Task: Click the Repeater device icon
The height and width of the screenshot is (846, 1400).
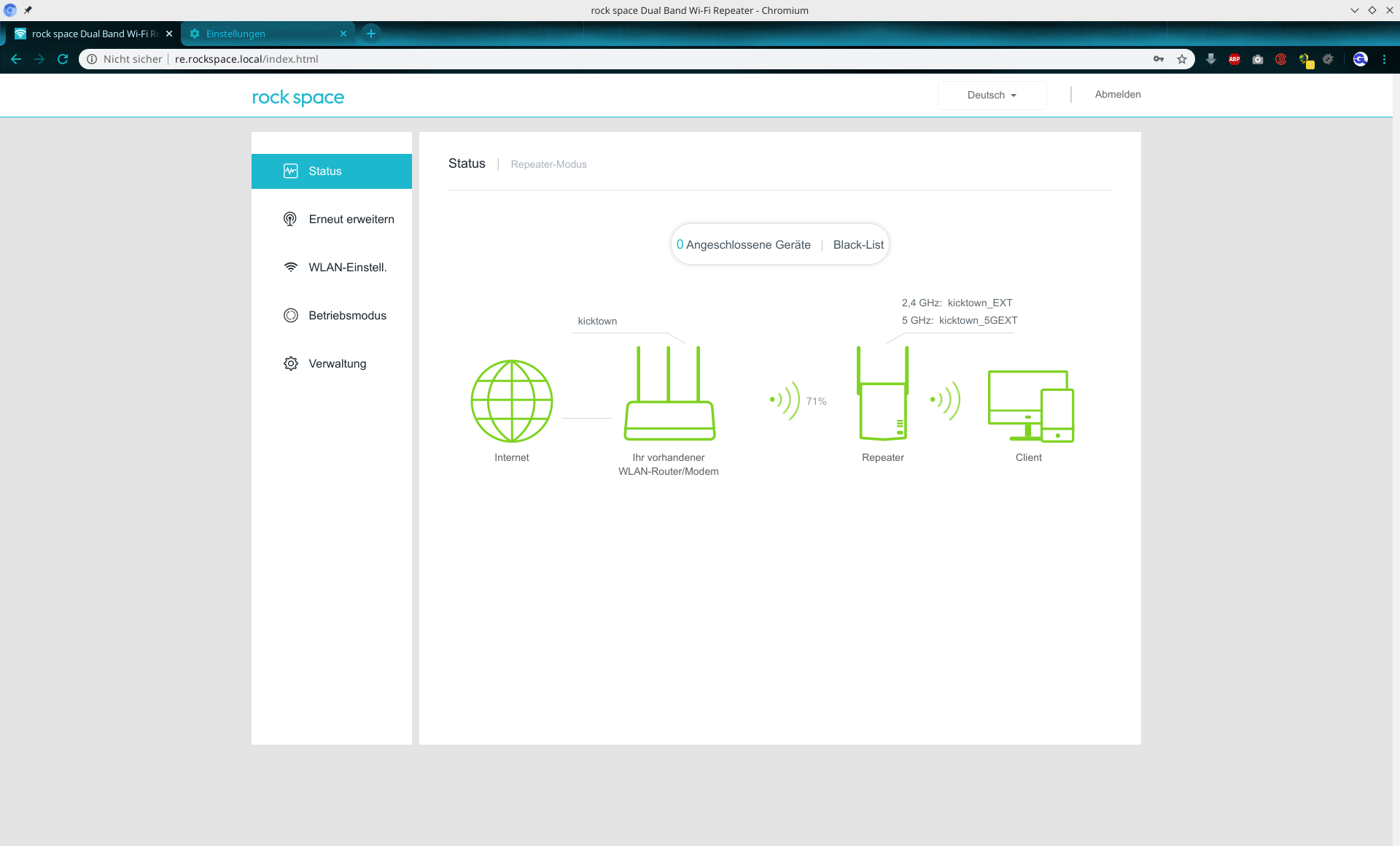Action: 882,394
